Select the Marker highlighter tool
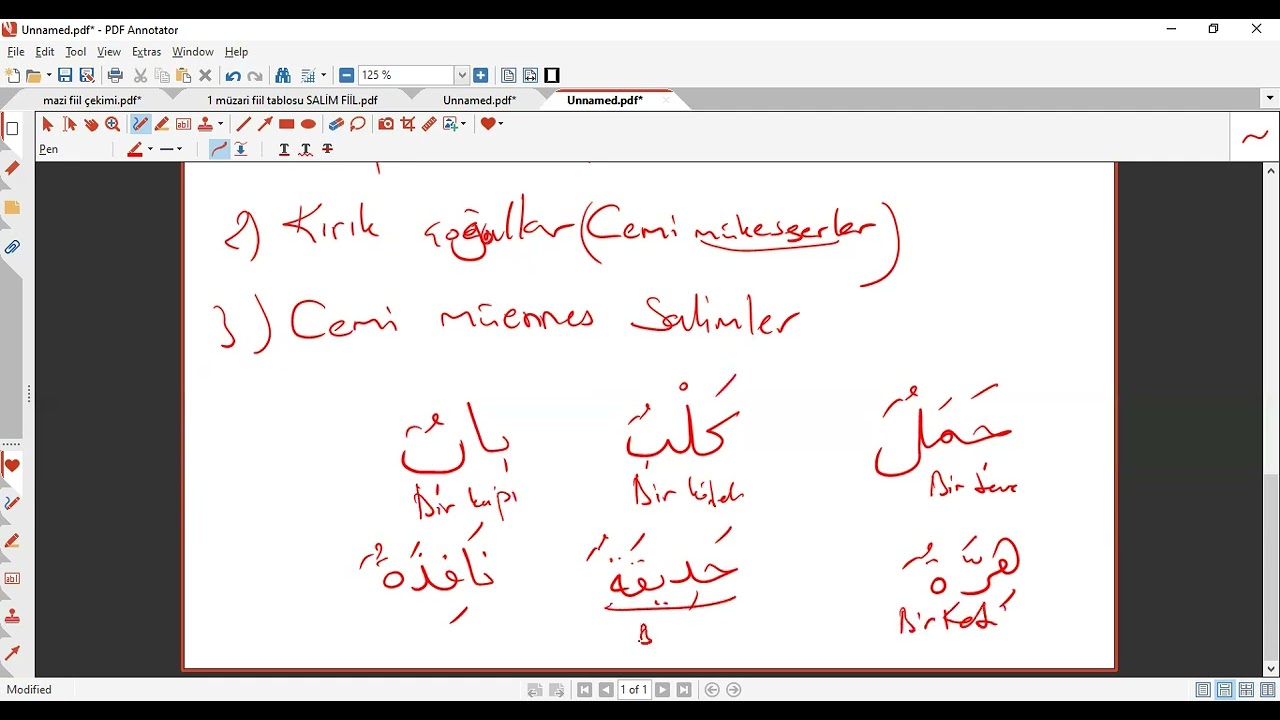 (162, 124)
